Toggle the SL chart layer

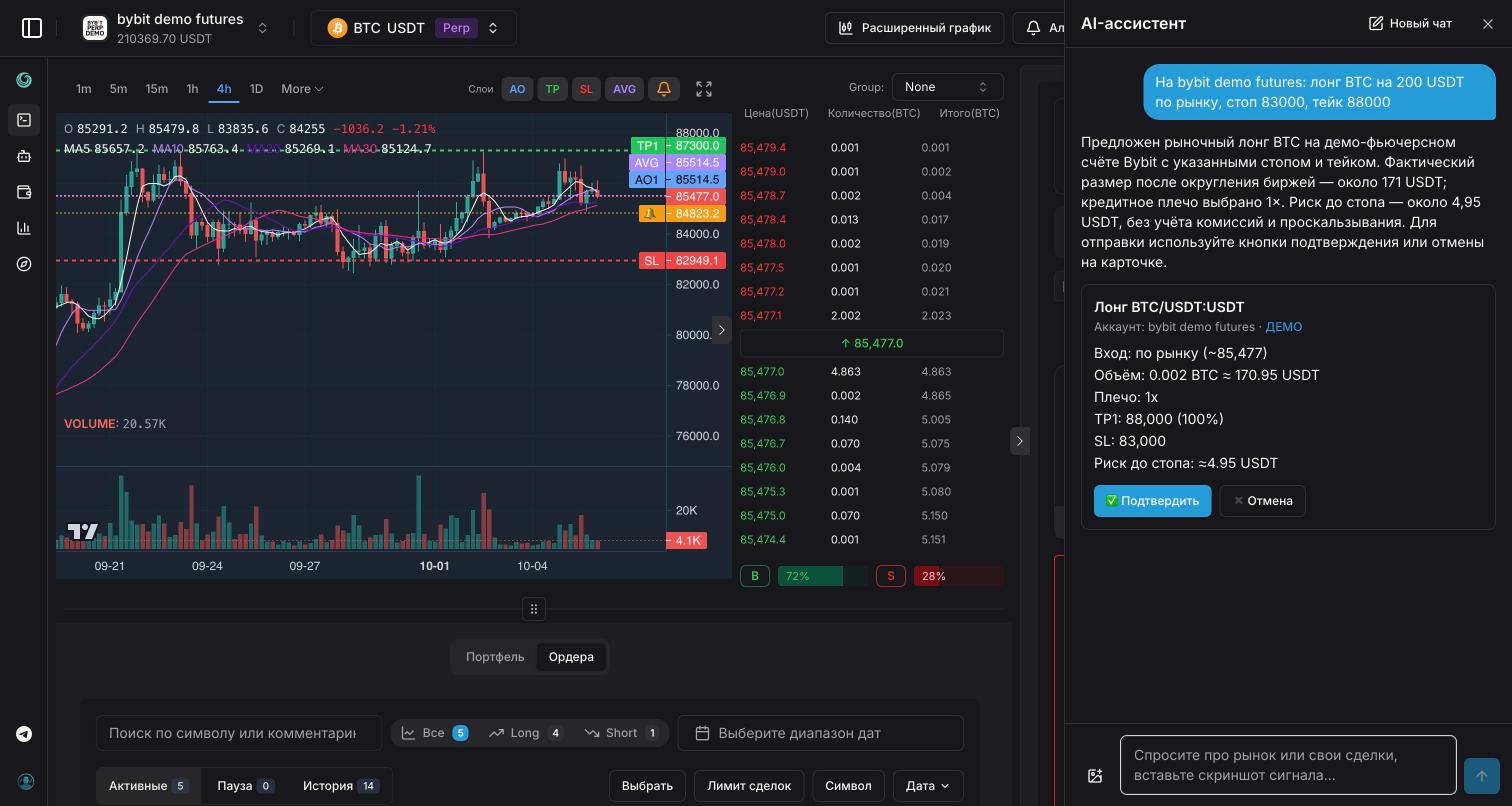[x=586, y=89]
